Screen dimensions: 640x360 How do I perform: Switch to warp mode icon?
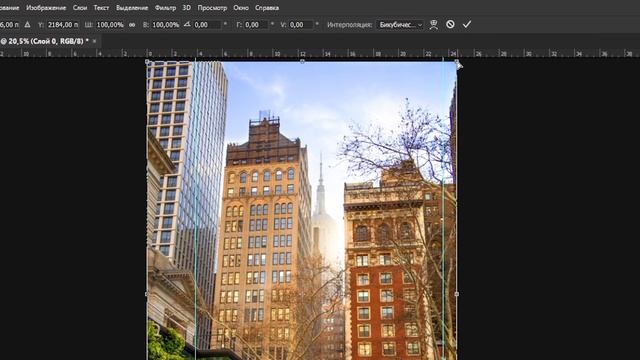point(434,24)
